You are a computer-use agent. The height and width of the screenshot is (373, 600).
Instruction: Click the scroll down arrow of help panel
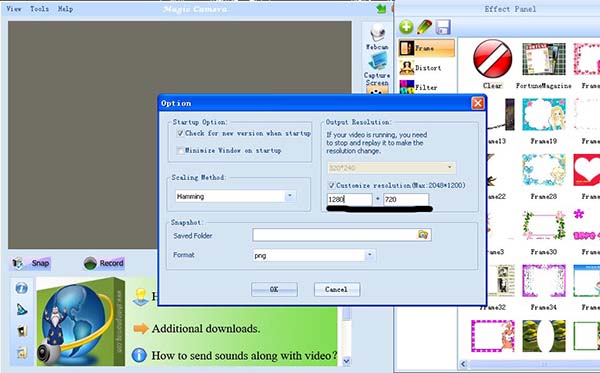[347, 361]
